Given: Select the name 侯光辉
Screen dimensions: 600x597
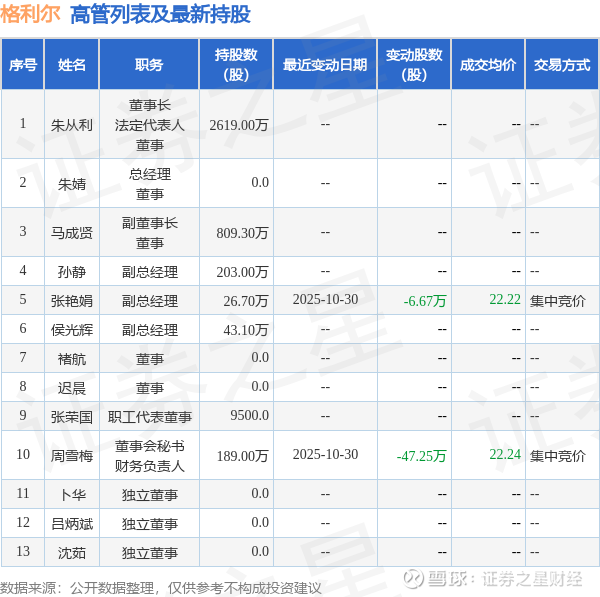Looking at the screenshot, I should tap(72, 330).
